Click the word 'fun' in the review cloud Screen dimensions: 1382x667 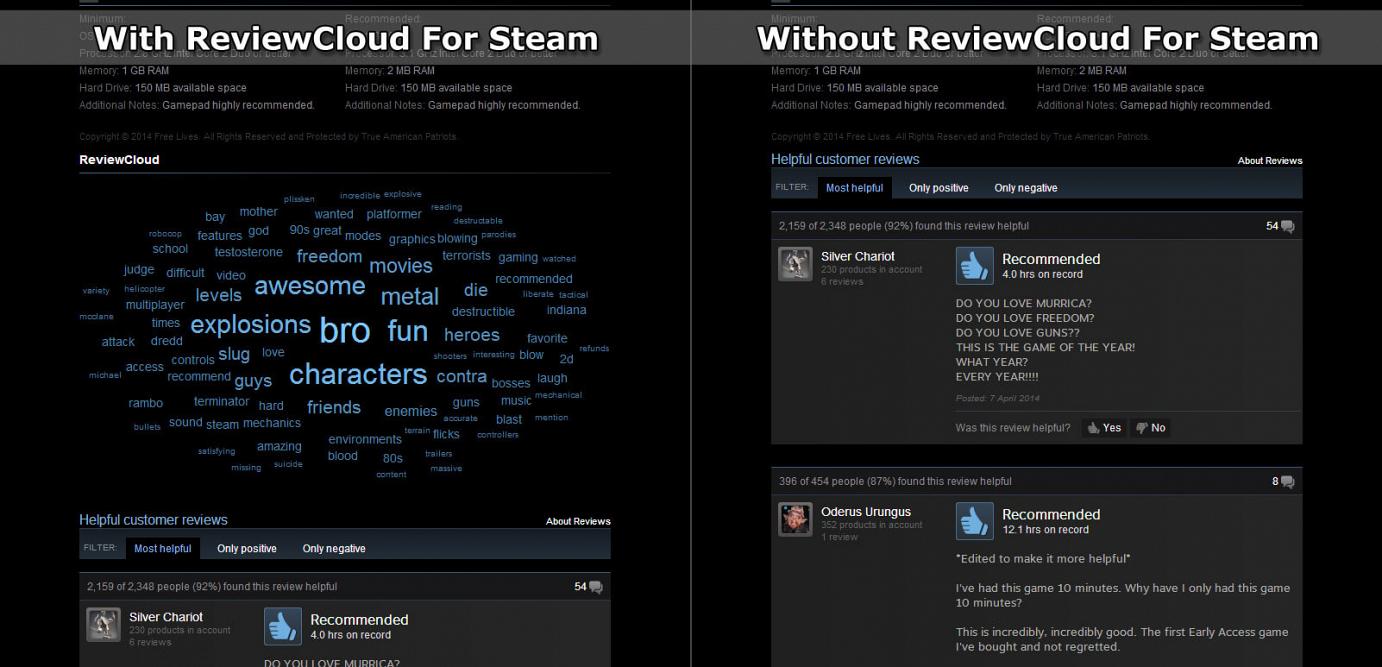408,331
